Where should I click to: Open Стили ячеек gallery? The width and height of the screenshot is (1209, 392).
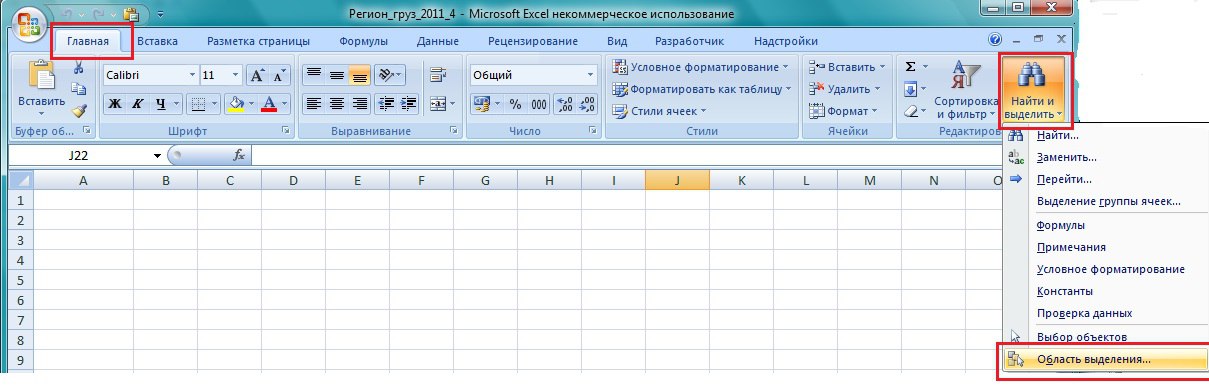coord(659,111)
